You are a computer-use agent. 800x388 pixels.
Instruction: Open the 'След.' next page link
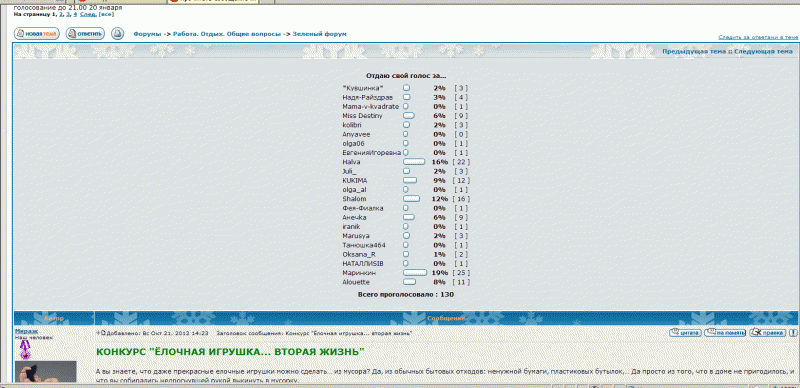click(88, 14)
